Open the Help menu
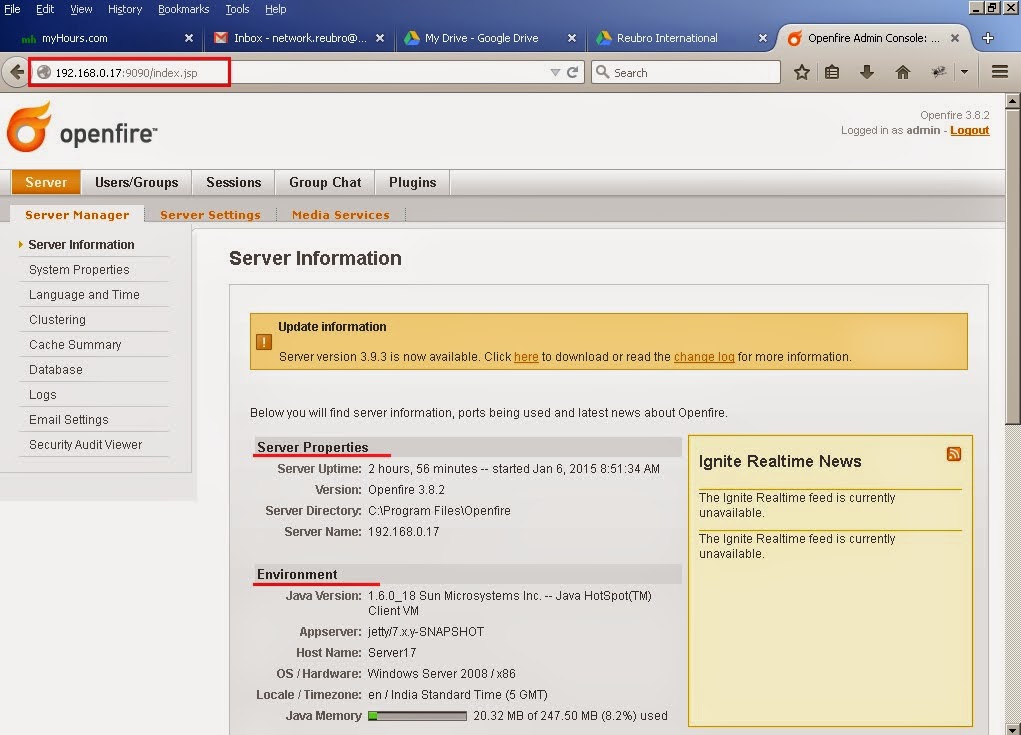 pyautogui.click(x=275, y=9)
